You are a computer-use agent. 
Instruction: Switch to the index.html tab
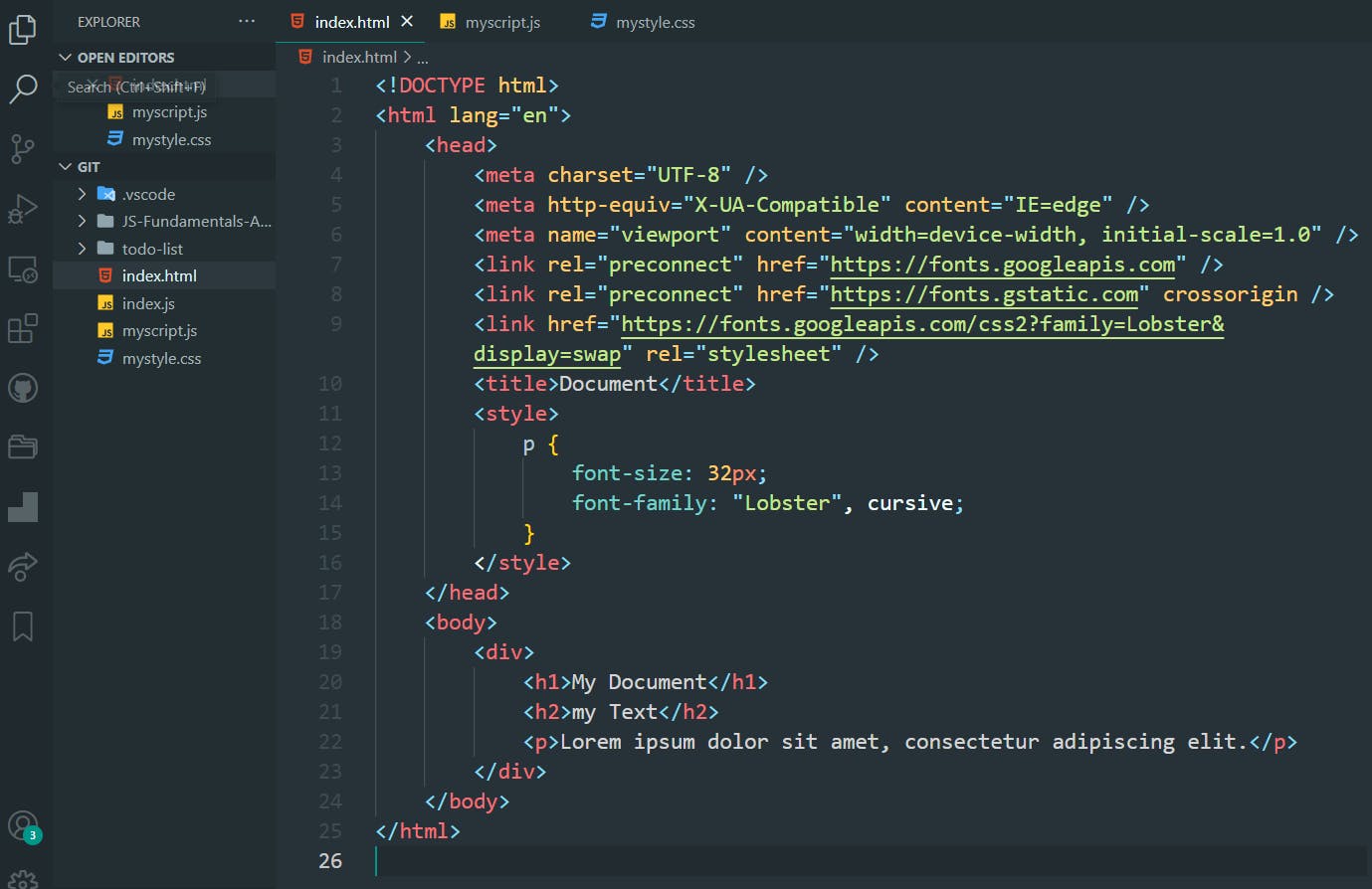[352, 22]
